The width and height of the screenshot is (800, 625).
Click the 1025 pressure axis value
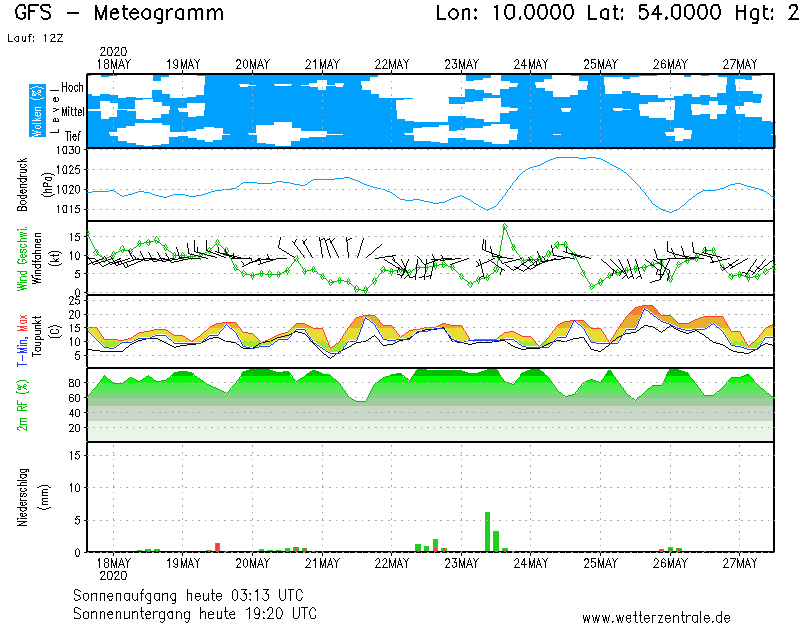pos(68,170)
